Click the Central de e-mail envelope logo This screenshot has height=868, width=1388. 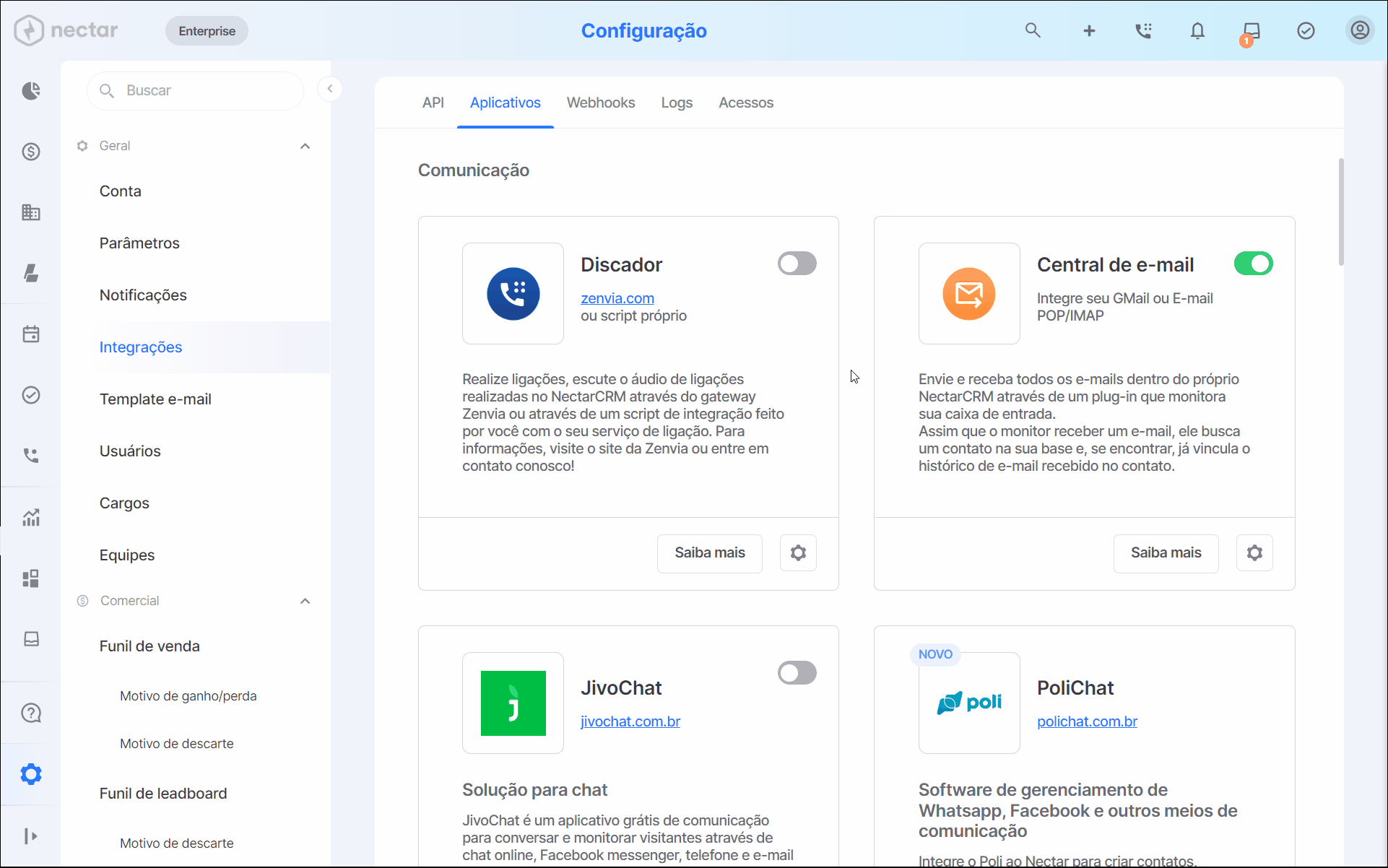[969, 294]
